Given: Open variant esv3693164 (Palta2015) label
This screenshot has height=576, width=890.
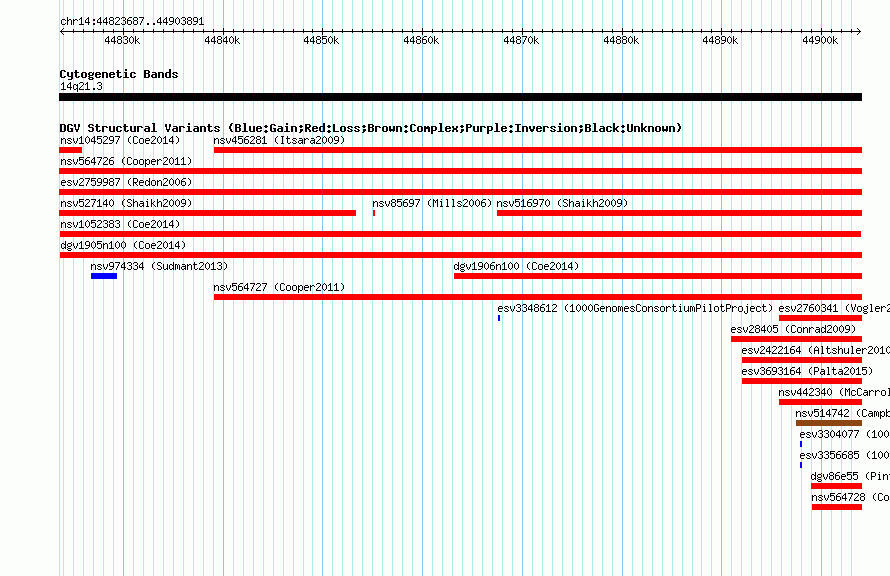Looking at the screenshot, I should pyautogui.click(x=807, y=371).
